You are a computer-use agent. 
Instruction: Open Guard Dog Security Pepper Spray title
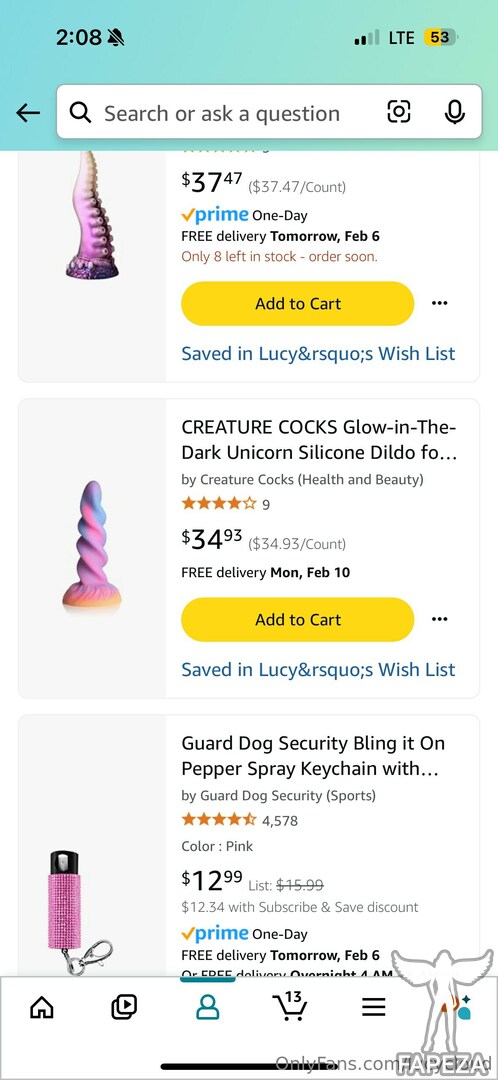coord(313,756)
